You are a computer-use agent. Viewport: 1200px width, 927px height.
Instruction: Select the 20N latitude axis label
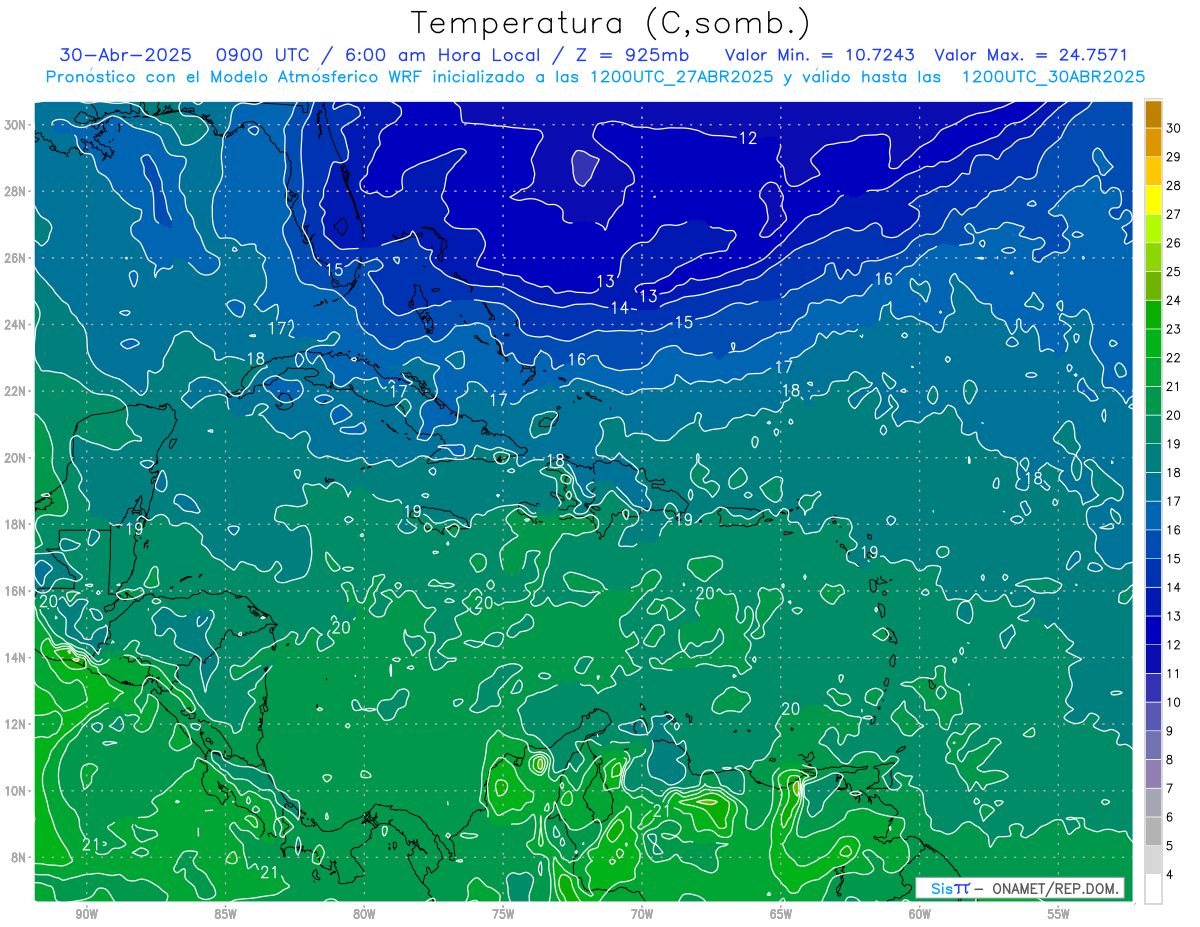(x=16, y=458)
